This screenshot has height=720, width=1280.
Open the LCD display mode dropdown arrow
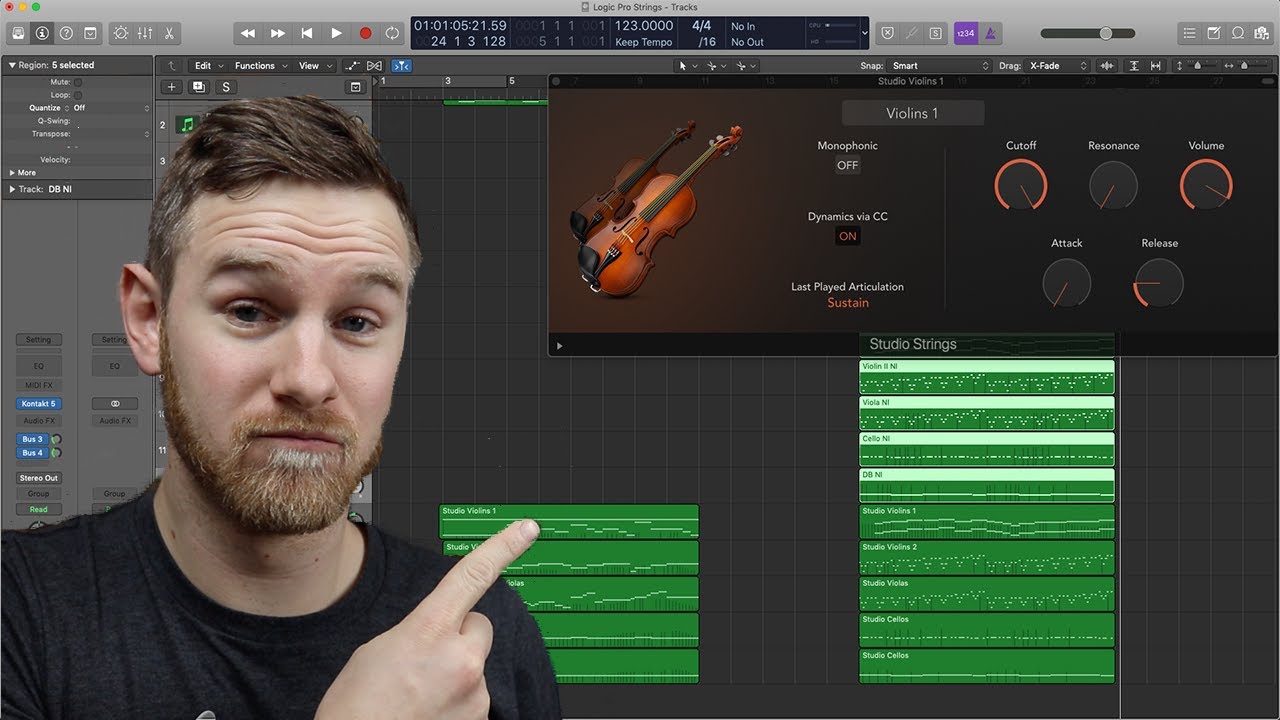click(864, 33)
